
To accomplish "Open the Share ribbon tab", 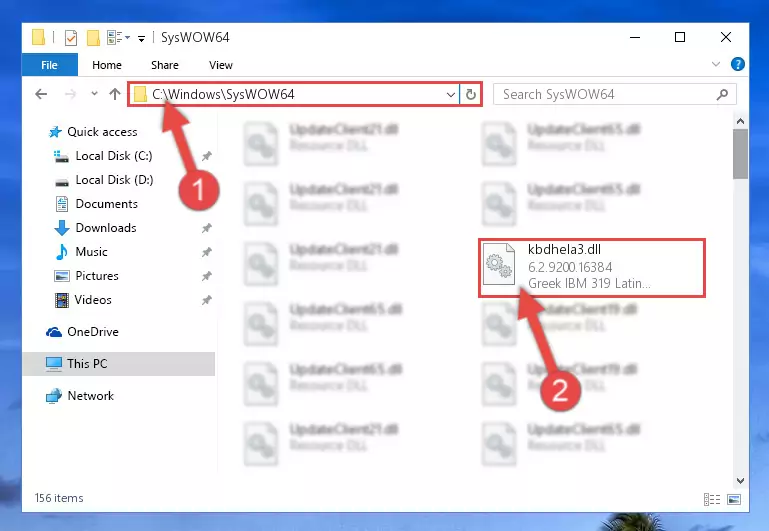I will 165,65.
